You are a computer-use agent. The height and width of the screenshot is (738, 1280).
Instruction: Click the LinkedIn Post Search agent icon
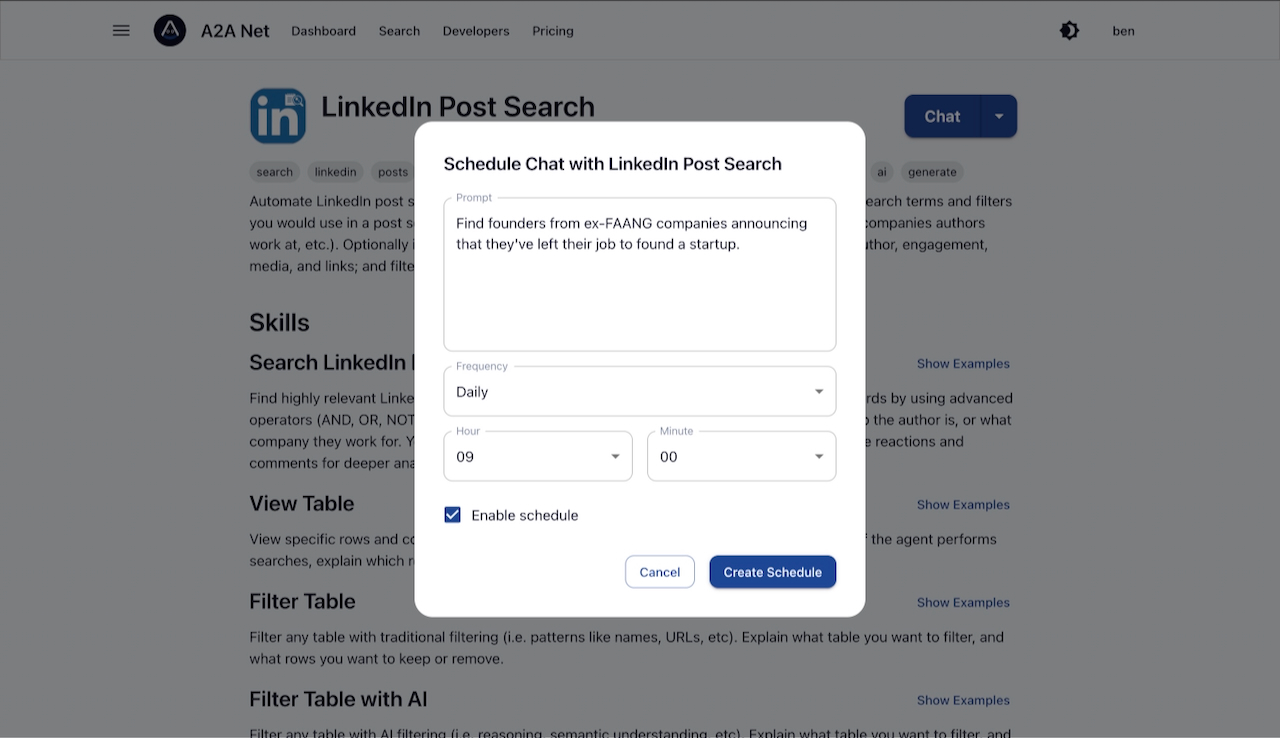277,115
